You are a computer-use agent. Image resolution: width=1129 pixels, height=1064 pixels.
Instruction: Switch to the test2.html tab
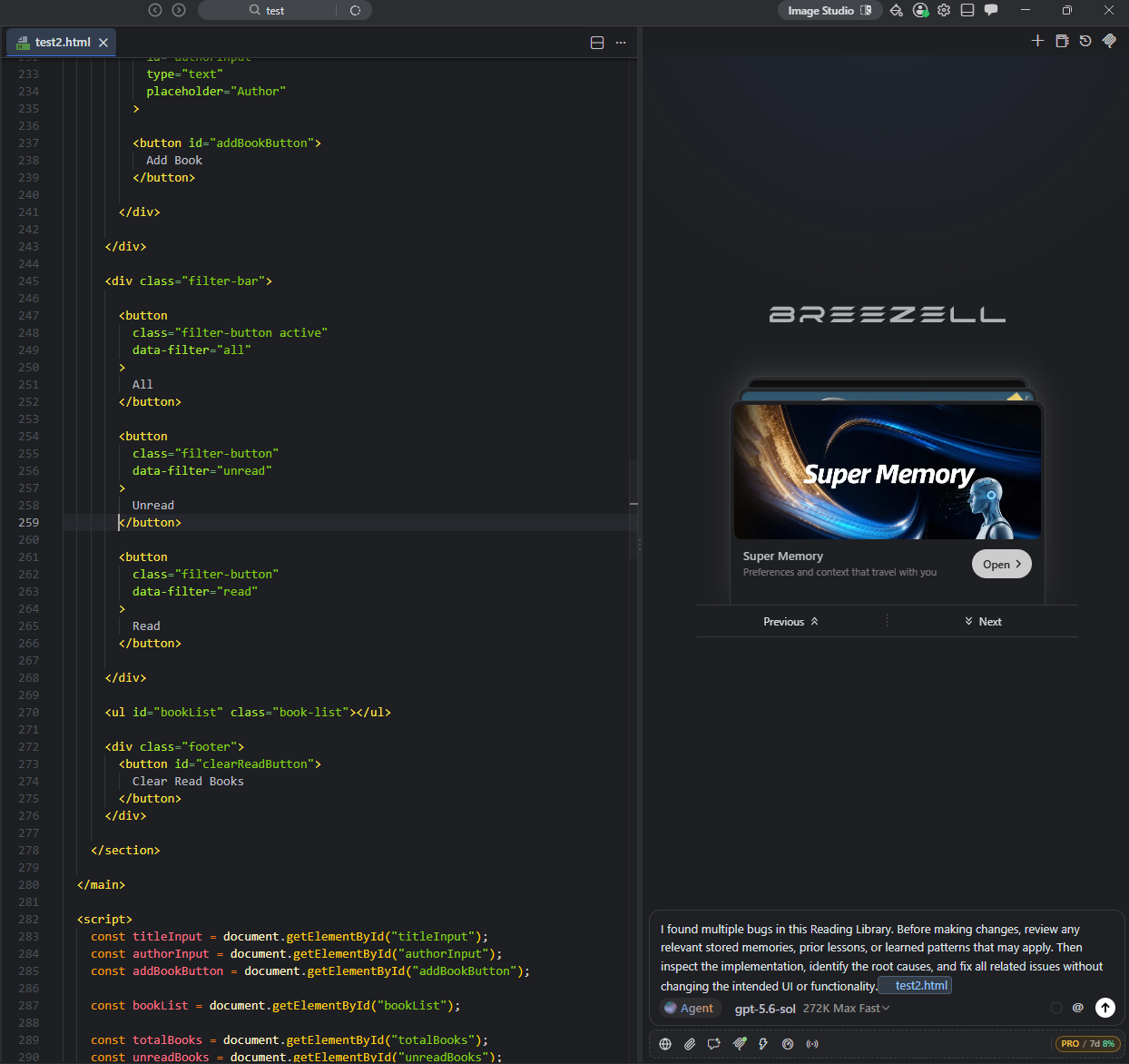tap(63, 43)
